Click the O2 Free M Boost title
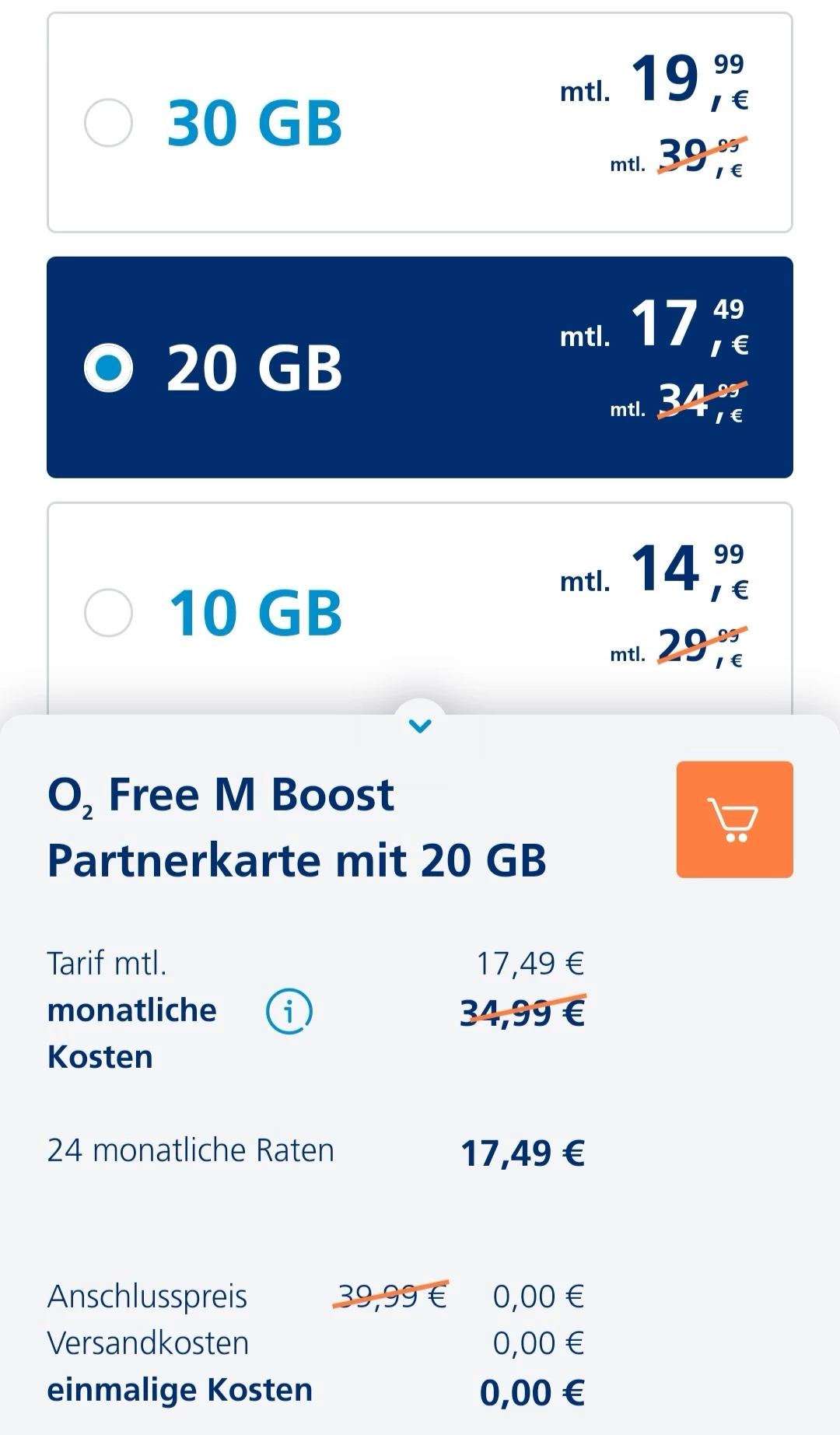The height and width of the screenshot is (1435, 840). coord(220,795)
